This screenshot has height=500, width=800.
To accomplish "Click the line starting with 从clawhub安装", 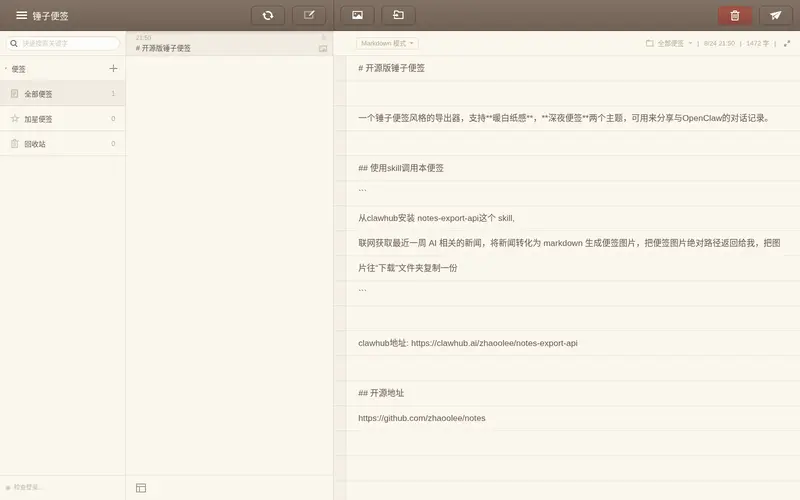I will coord(437,218).
